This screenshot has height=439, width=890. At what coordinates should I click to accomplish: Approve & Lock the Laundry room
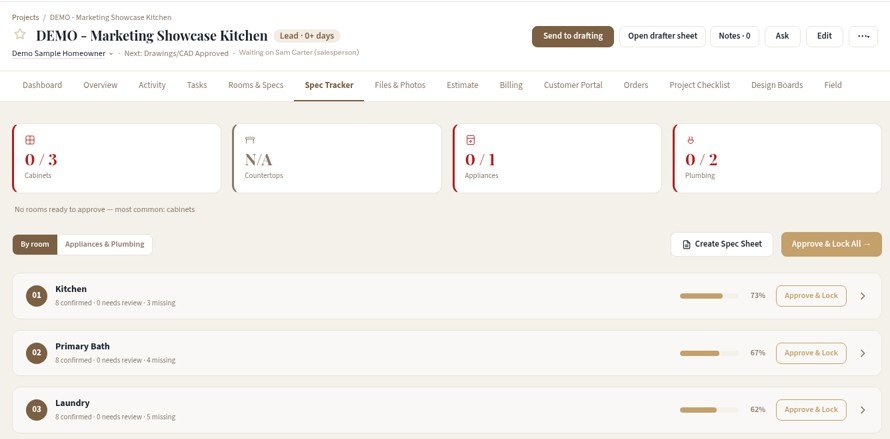[811, 409]
